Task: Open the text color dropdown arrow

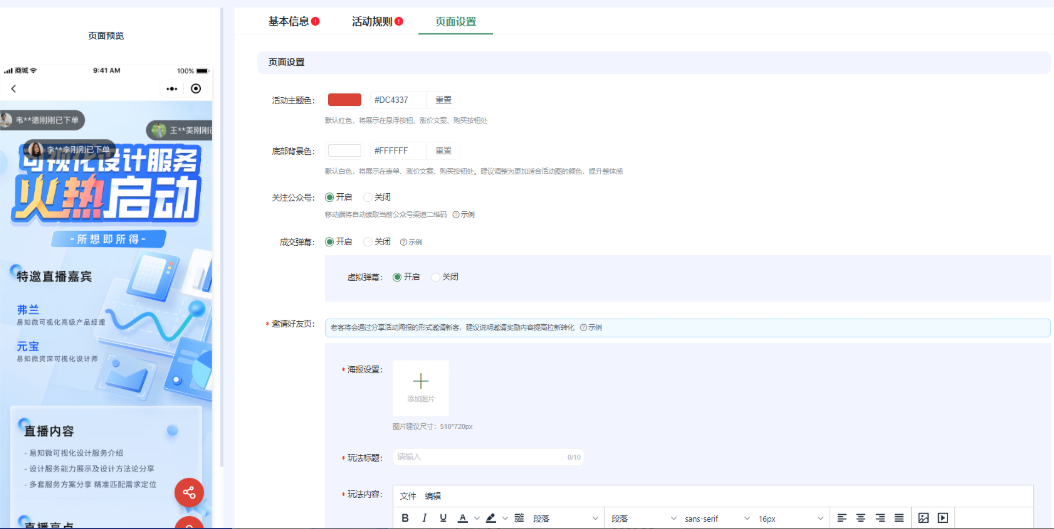Action: coord(476,518)
